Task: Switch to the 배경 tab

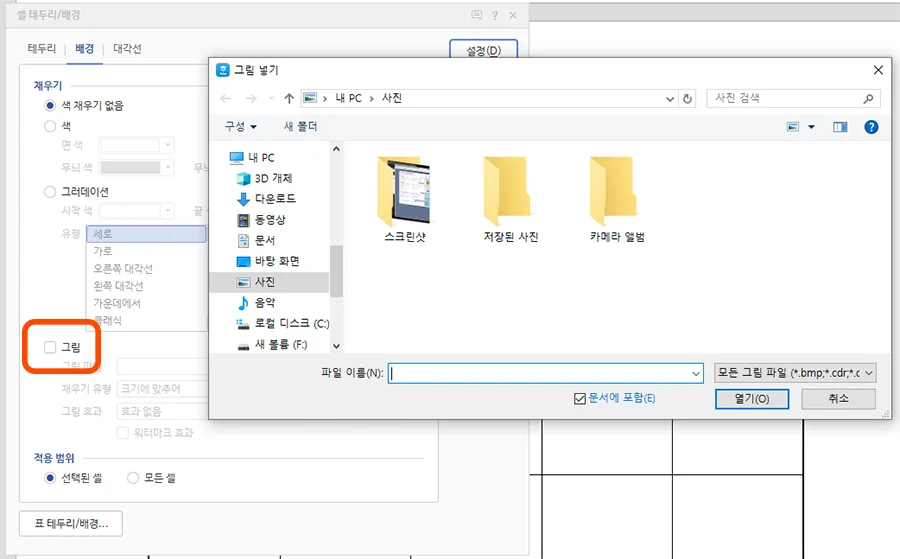Action: point(84,49)
